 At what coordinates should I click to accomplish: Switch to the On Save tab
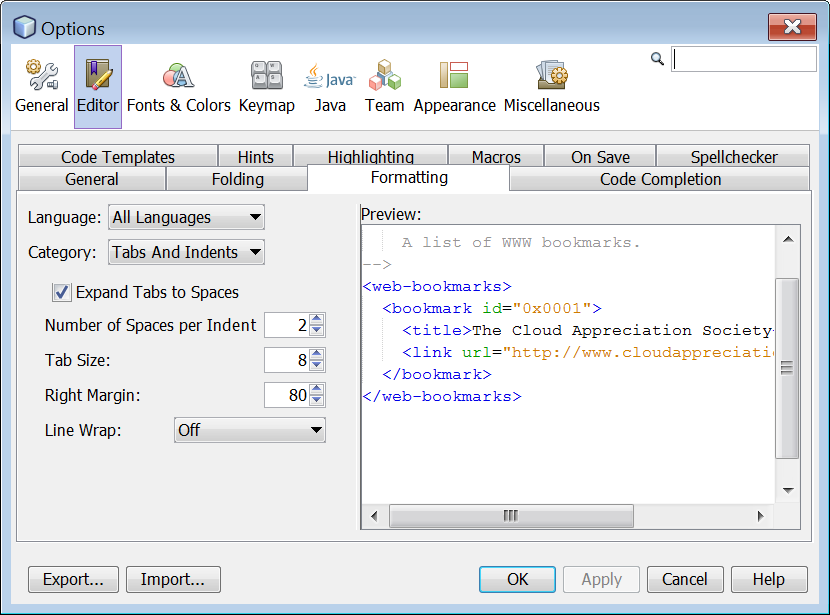point(600,156)
